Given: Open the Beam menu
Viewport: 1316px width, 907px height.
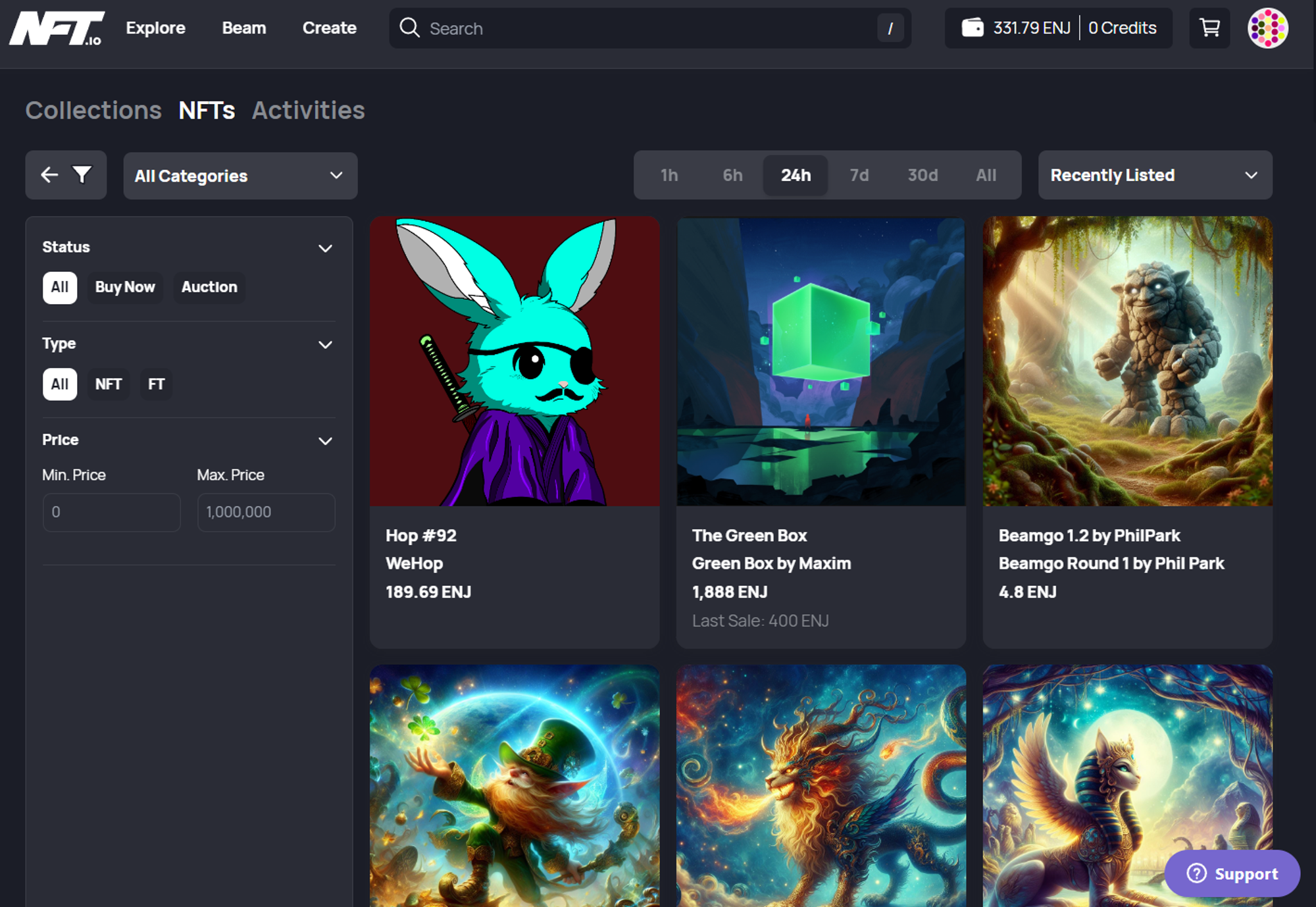Looking at the screenshot, I should (x=244, y=28).
